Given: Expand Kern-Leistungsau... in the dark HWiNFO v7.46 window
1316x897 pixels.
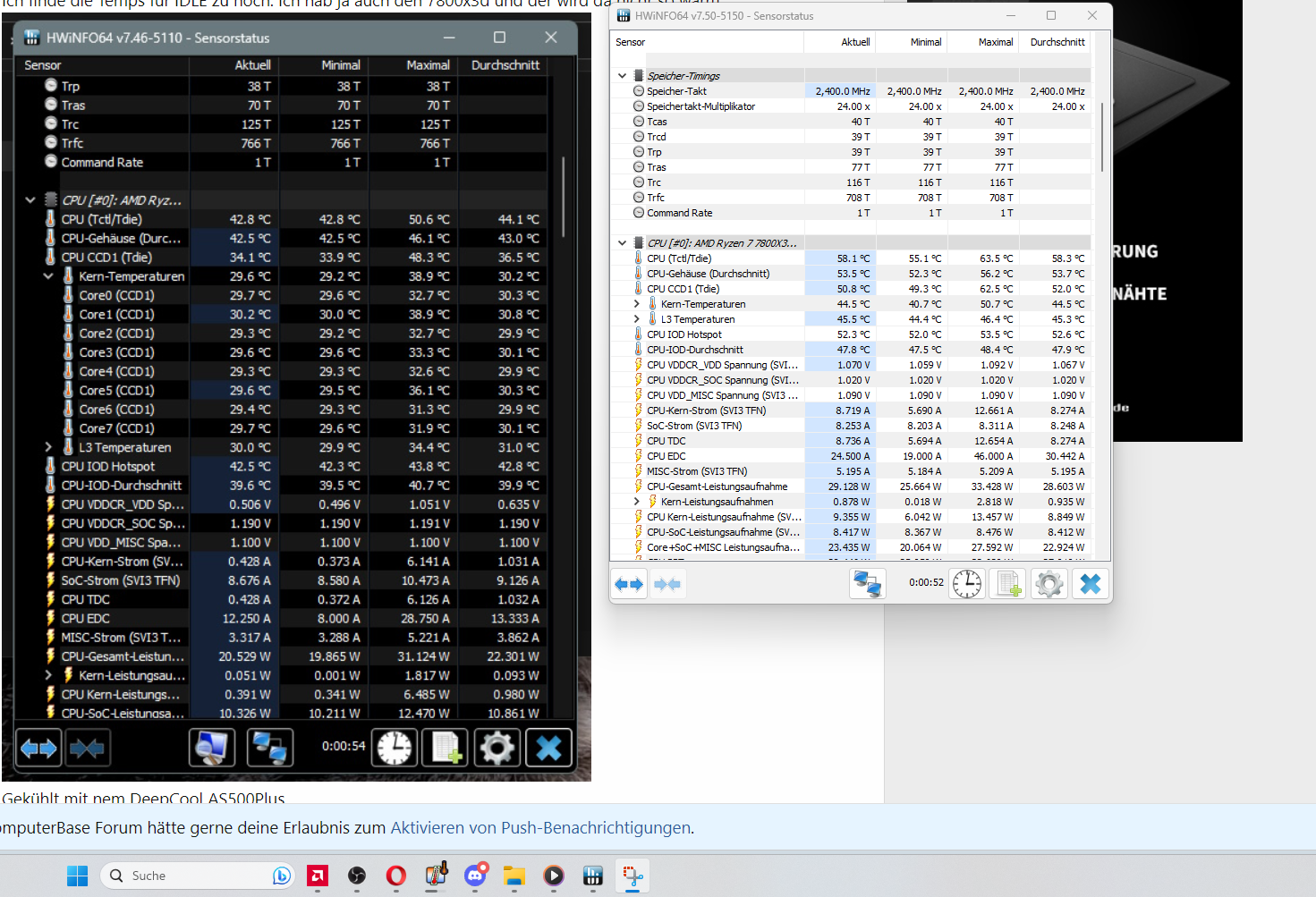Looking at the screenshot, I should pyautogui.click(x=48, y=675).
